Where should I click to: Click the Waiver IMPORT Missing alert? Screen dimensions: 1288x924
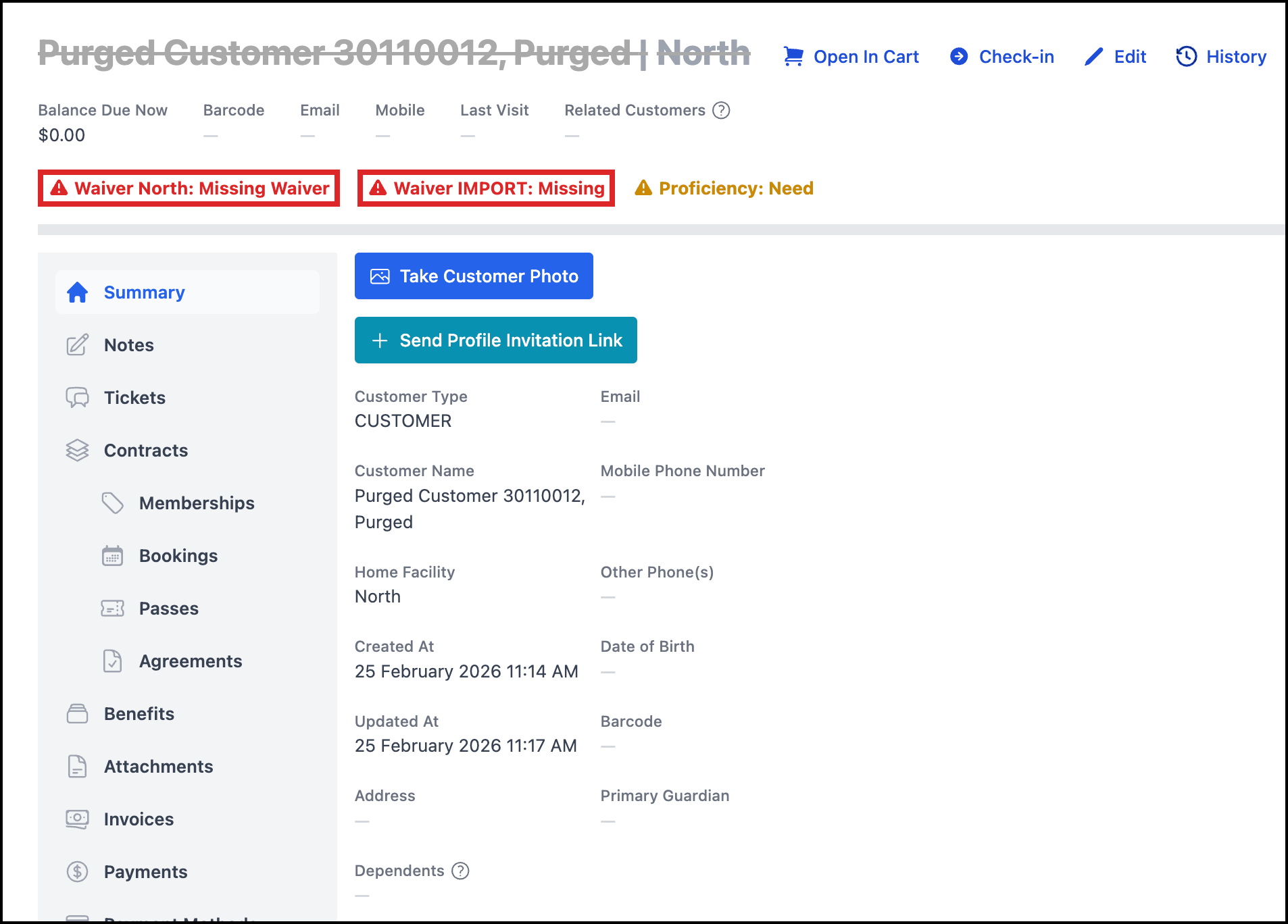[486, 188]
